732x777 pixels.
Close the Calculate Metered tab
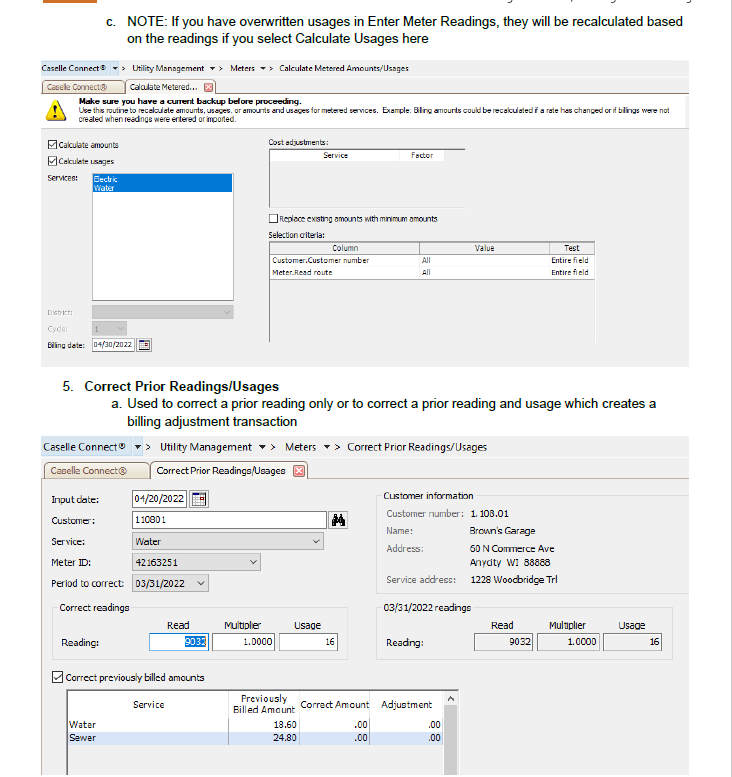[x=209, y=87]
